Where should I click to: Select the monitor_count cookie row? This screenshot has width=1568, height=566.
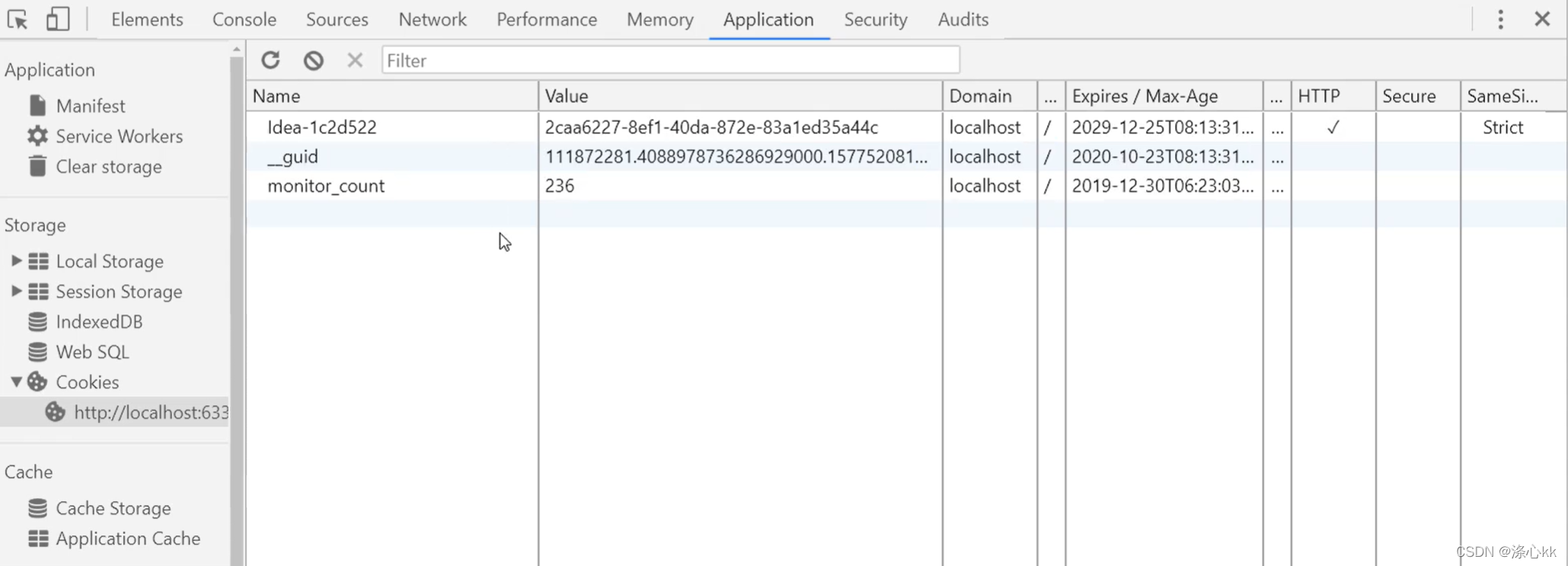click(x=906, y=186)
